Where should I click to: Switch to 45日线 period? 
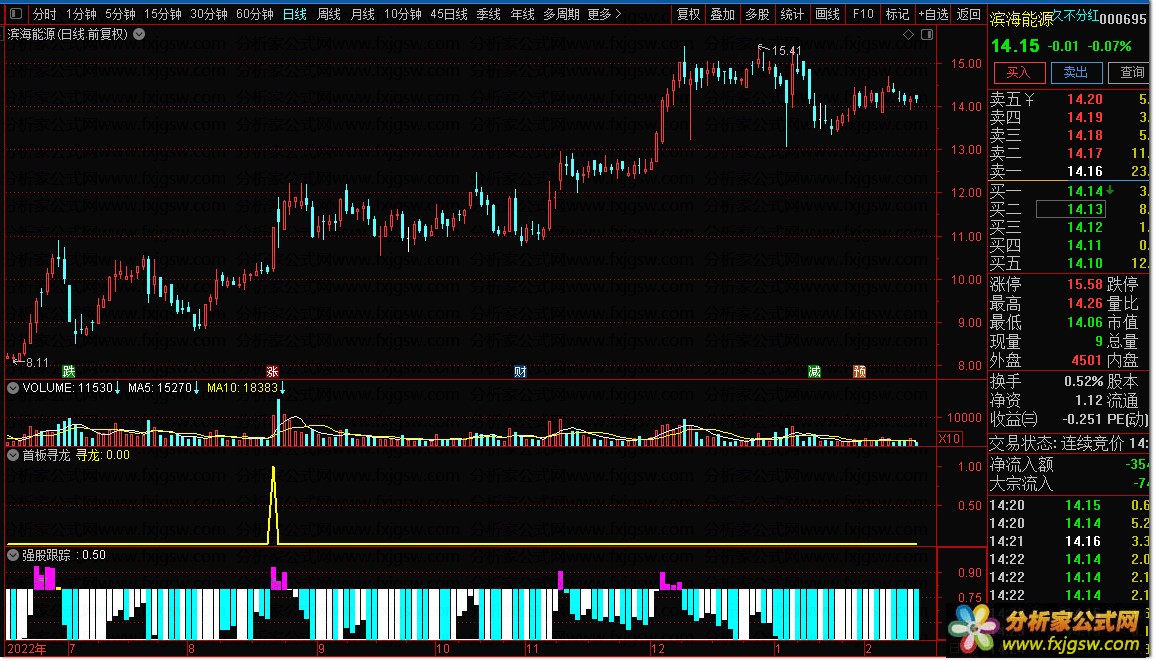click(x=449, y=14)
